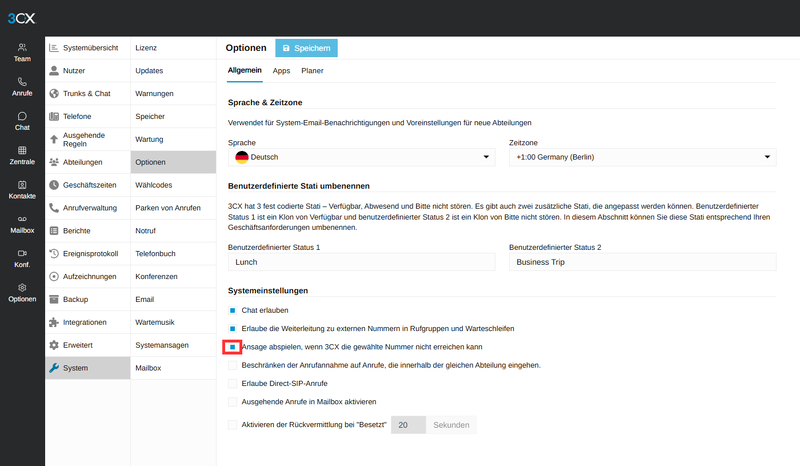Open the Wählcodes submenu item
This screenshot has height=466, width=800.
pyautogui.click(x=173, y=185)
